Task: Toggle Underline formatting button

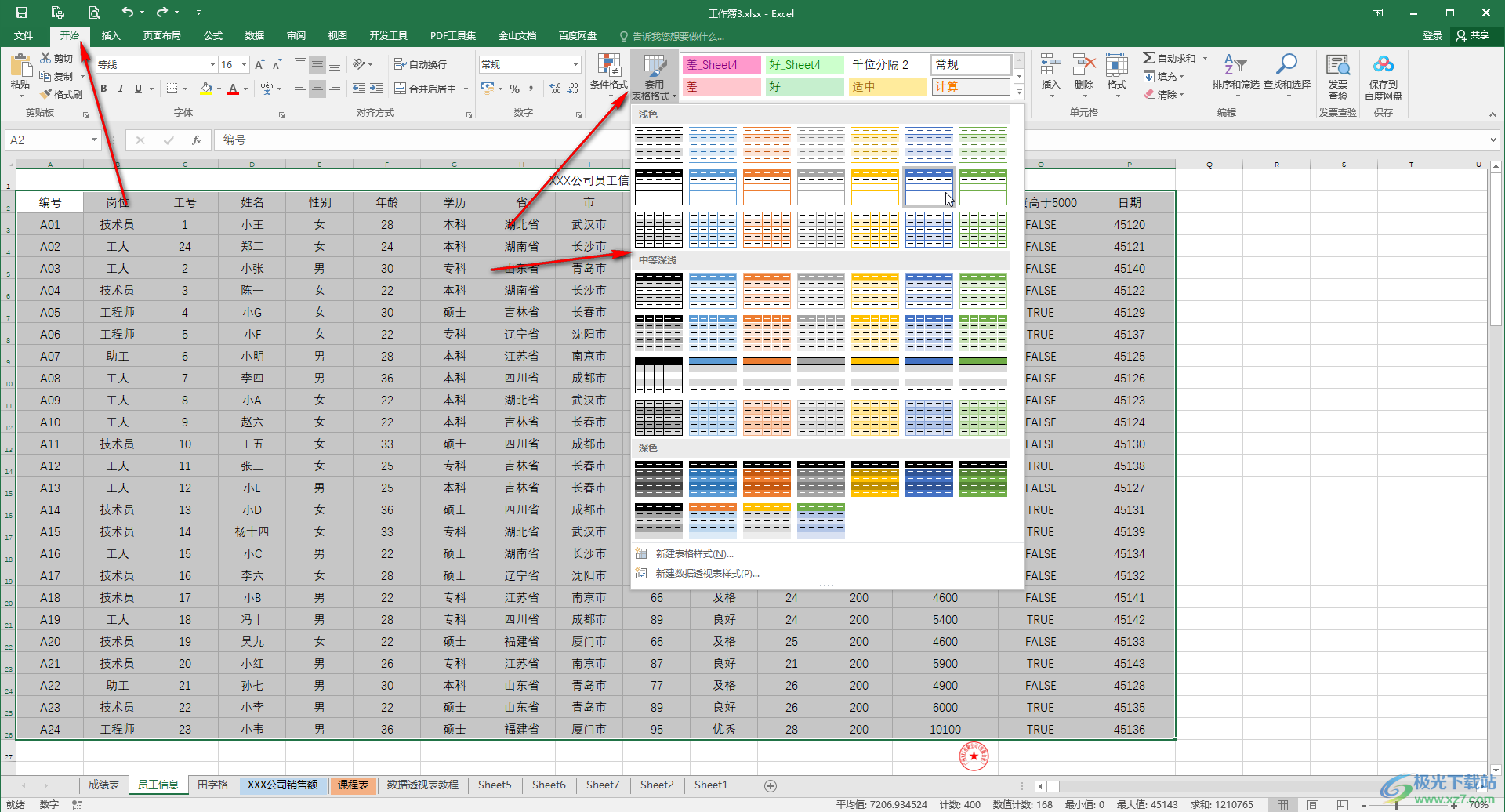Action: [138, 89]
